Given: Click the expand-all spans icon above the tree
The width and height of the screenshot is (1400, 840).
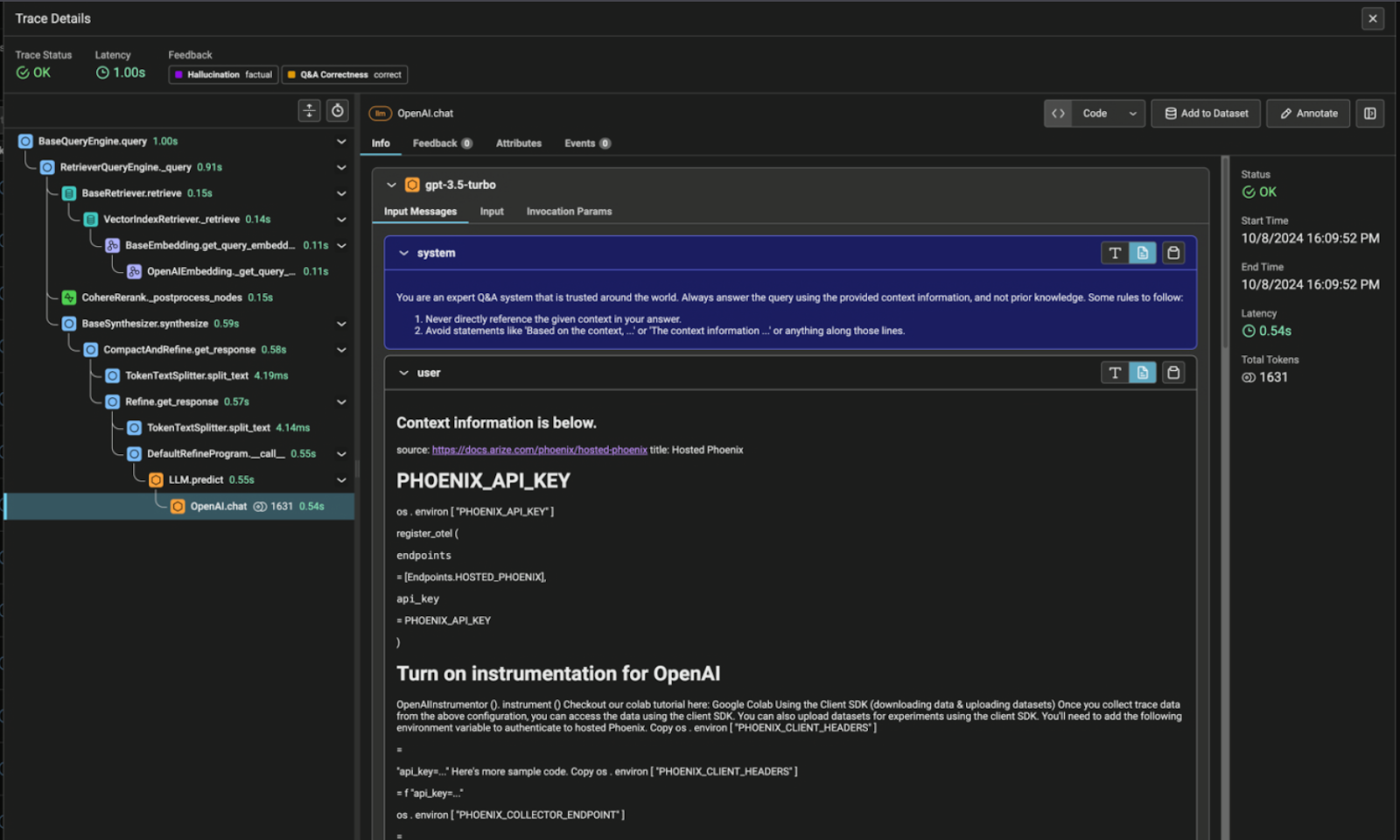Looking at the screenshot, I should click(309, 110).
